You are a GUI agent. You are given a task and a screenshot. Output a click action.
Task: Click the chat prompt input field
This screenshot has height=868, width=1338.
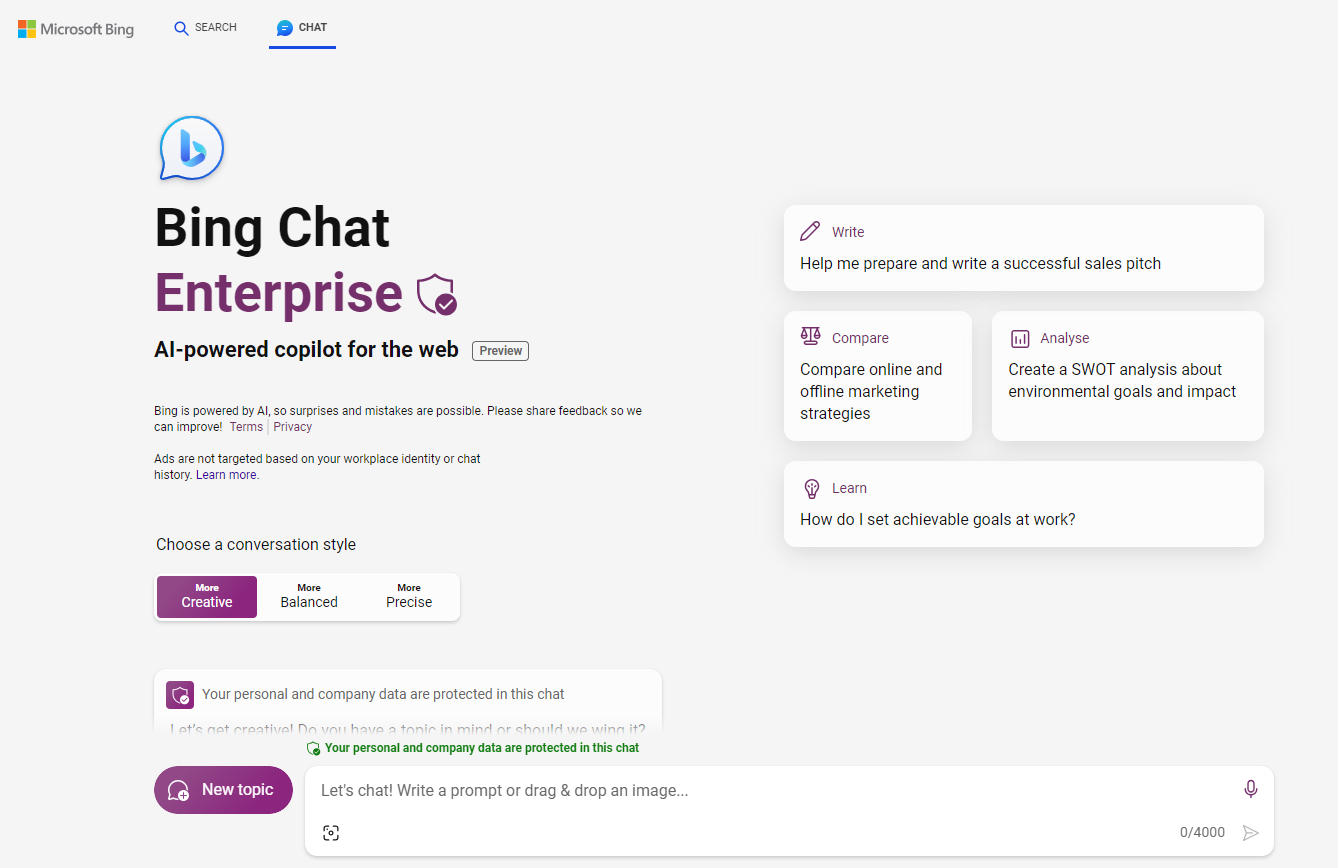(x=700, y=789)
